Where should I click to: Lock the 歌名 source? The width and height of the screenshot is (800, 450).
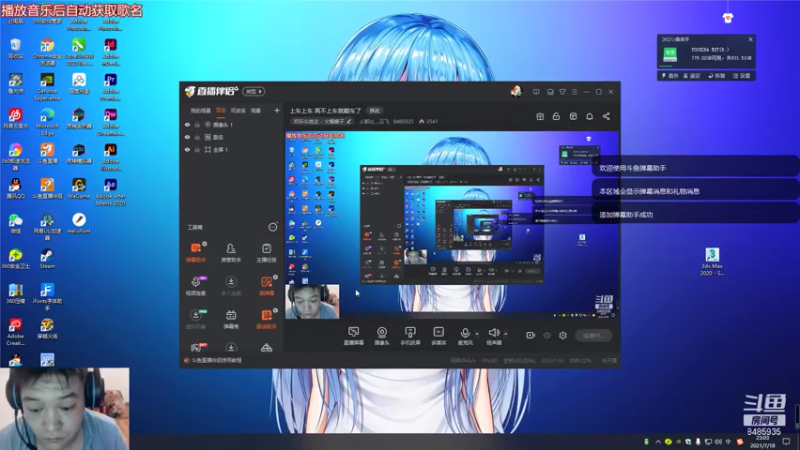(197, 137)
